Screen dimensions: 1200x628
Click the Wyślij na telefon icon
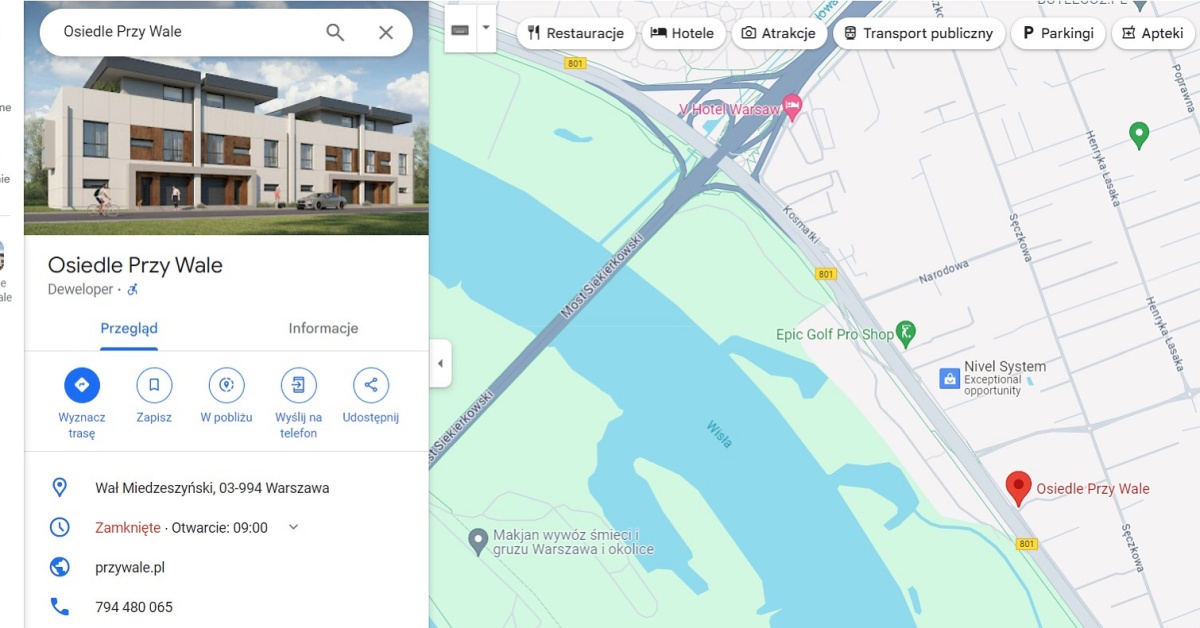pyautogui.click(x=298, y=385)
